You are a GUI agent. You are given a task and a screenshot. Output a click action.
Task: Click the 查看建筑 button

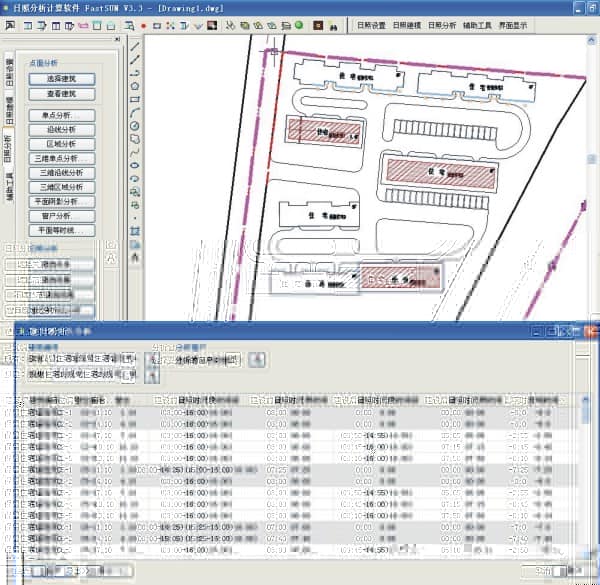tap(62, 94)
